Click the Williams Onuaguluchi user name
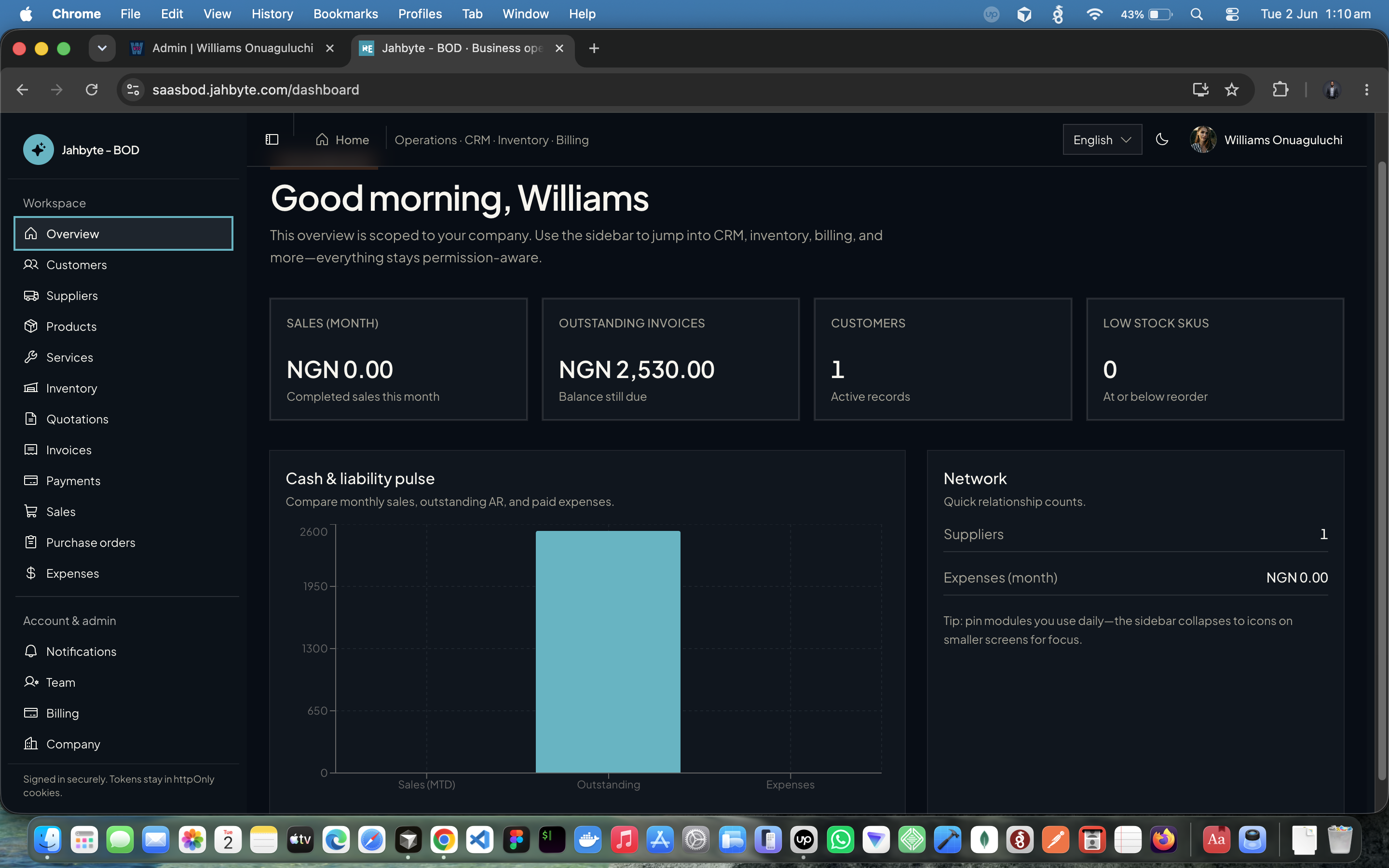Screen dimensions: 1389x868 [1283, 140]
